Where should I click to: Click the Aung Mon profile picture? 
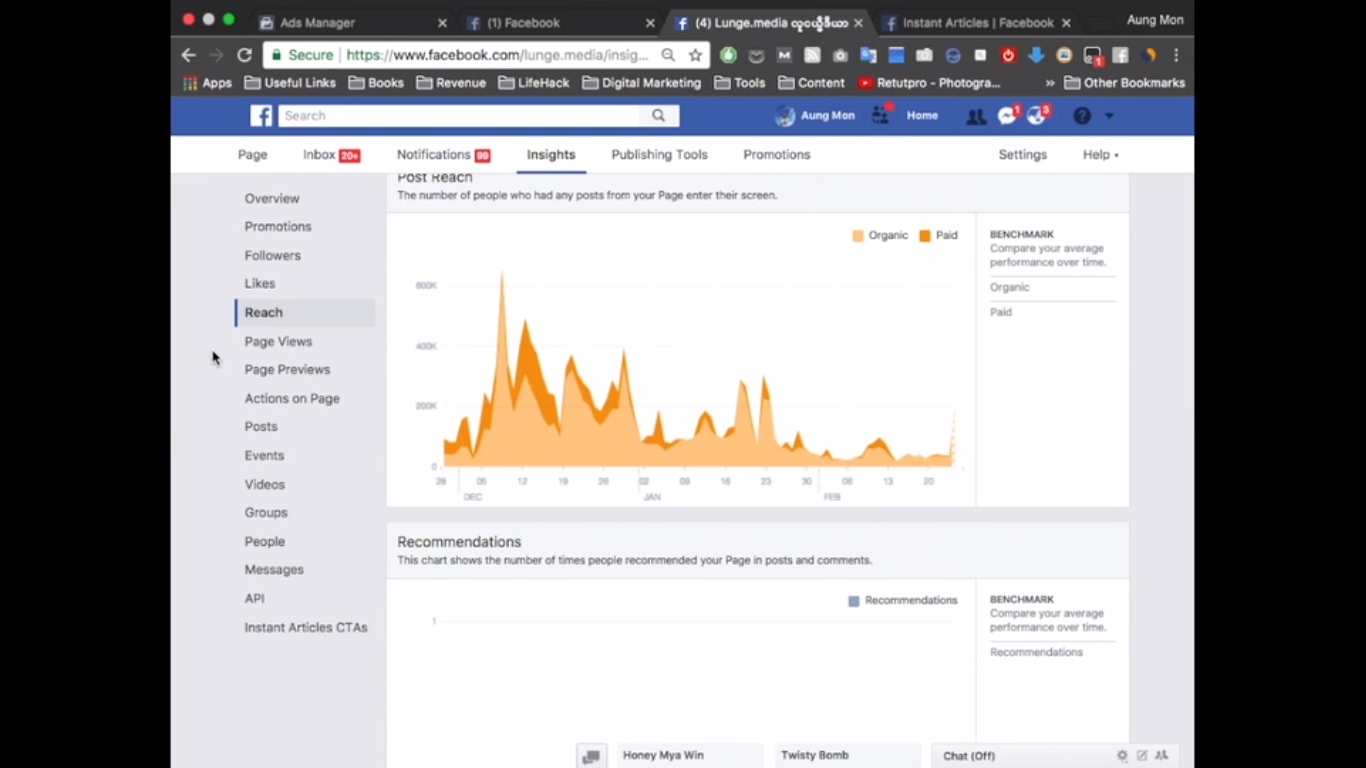pos(786,116)
